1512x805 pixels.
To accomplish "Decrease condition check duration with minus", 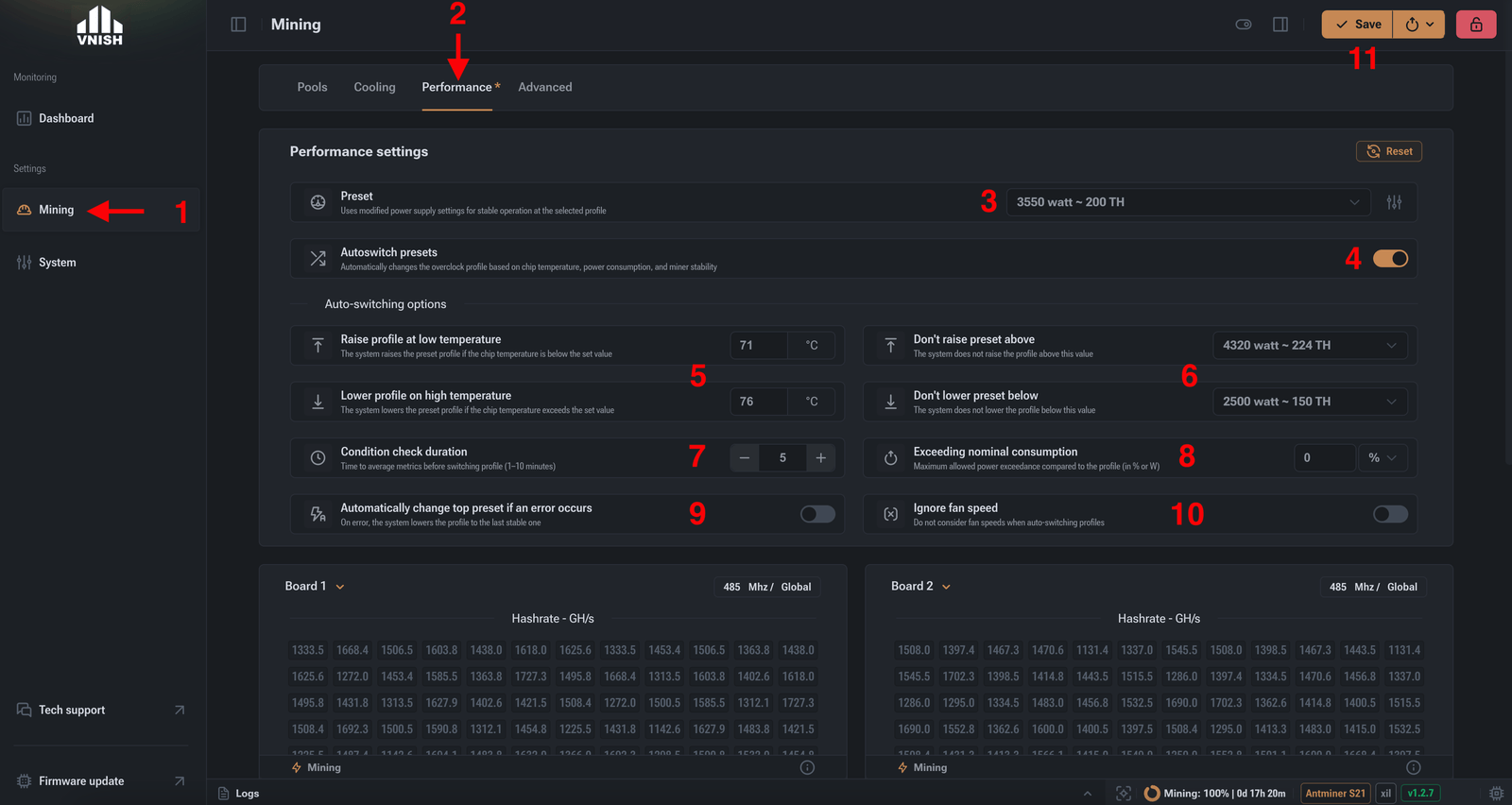I will pos(745,457).
